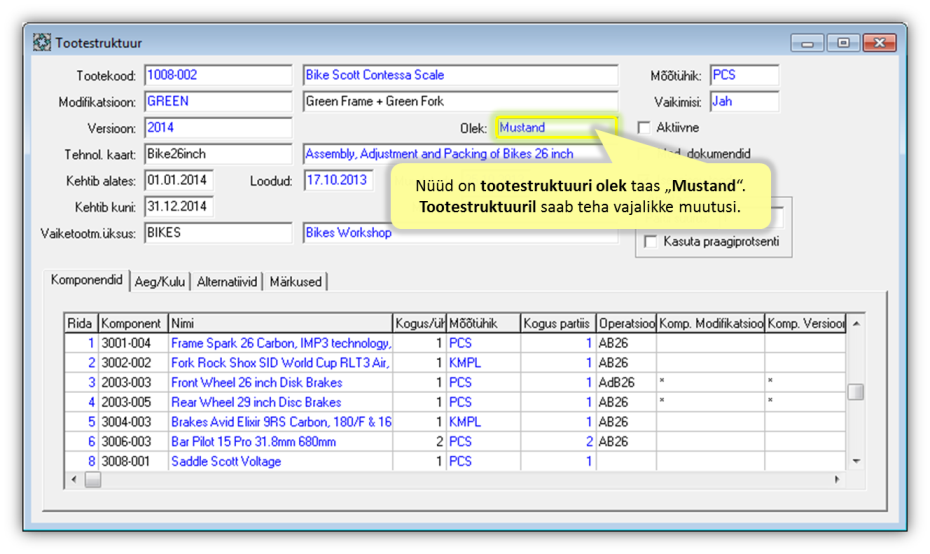Click the Tehnol. kaart field Bike26inch
The height and width of the screenshot is (554, 930).
[x=218, y=154]
